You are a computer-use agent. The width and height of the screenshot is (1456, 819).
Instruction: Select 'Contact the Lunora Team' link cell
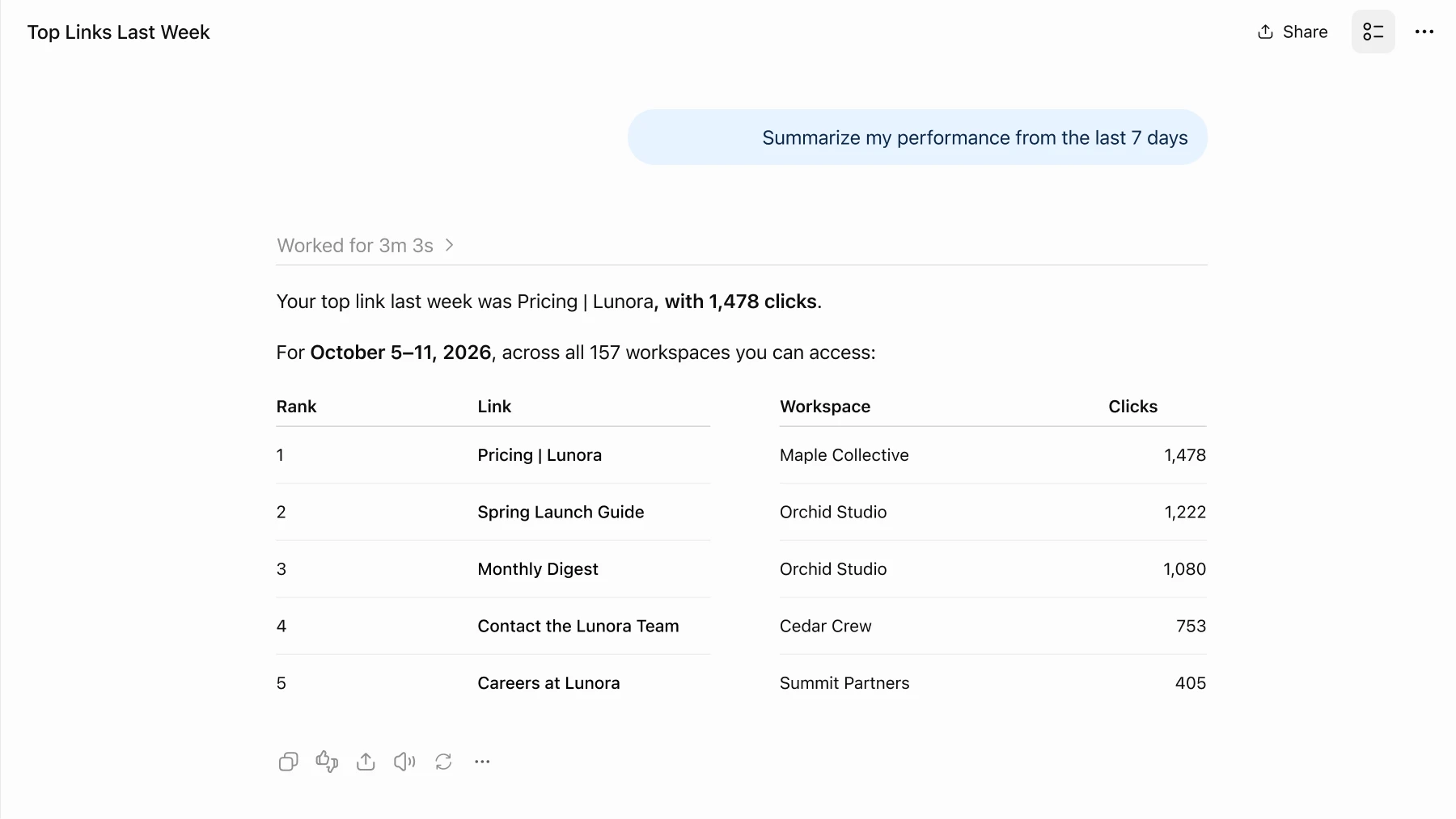click(x=578, y=627)
